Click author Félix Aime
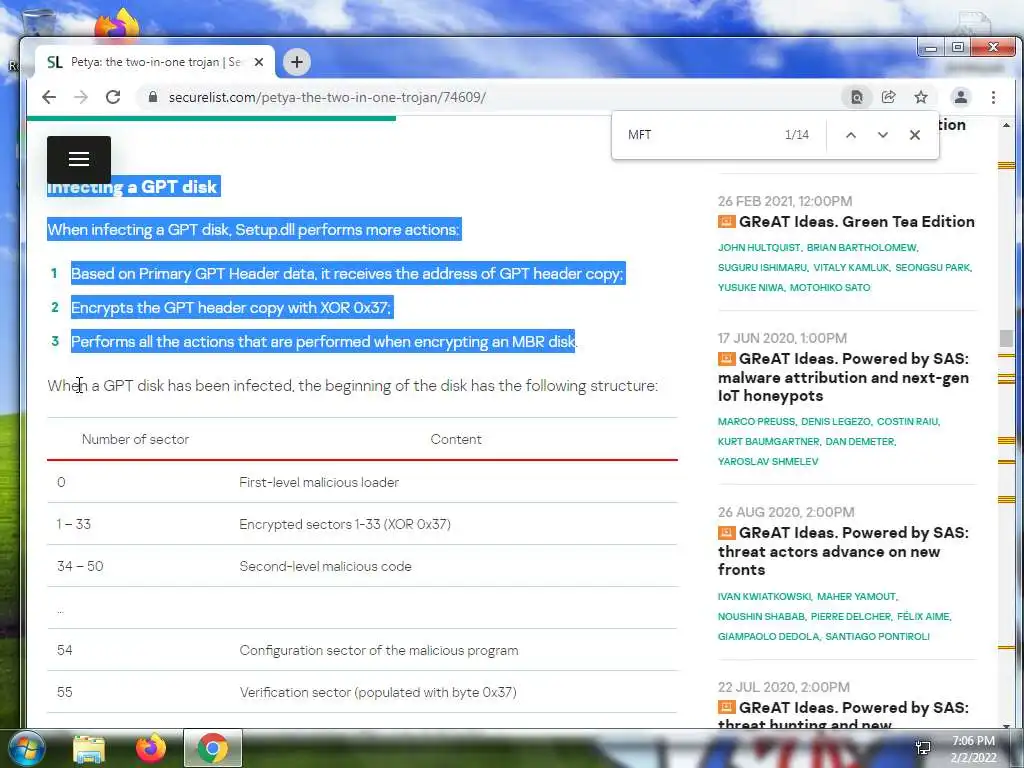Screen dimensions: 1024x768 (x=923, y=616)
